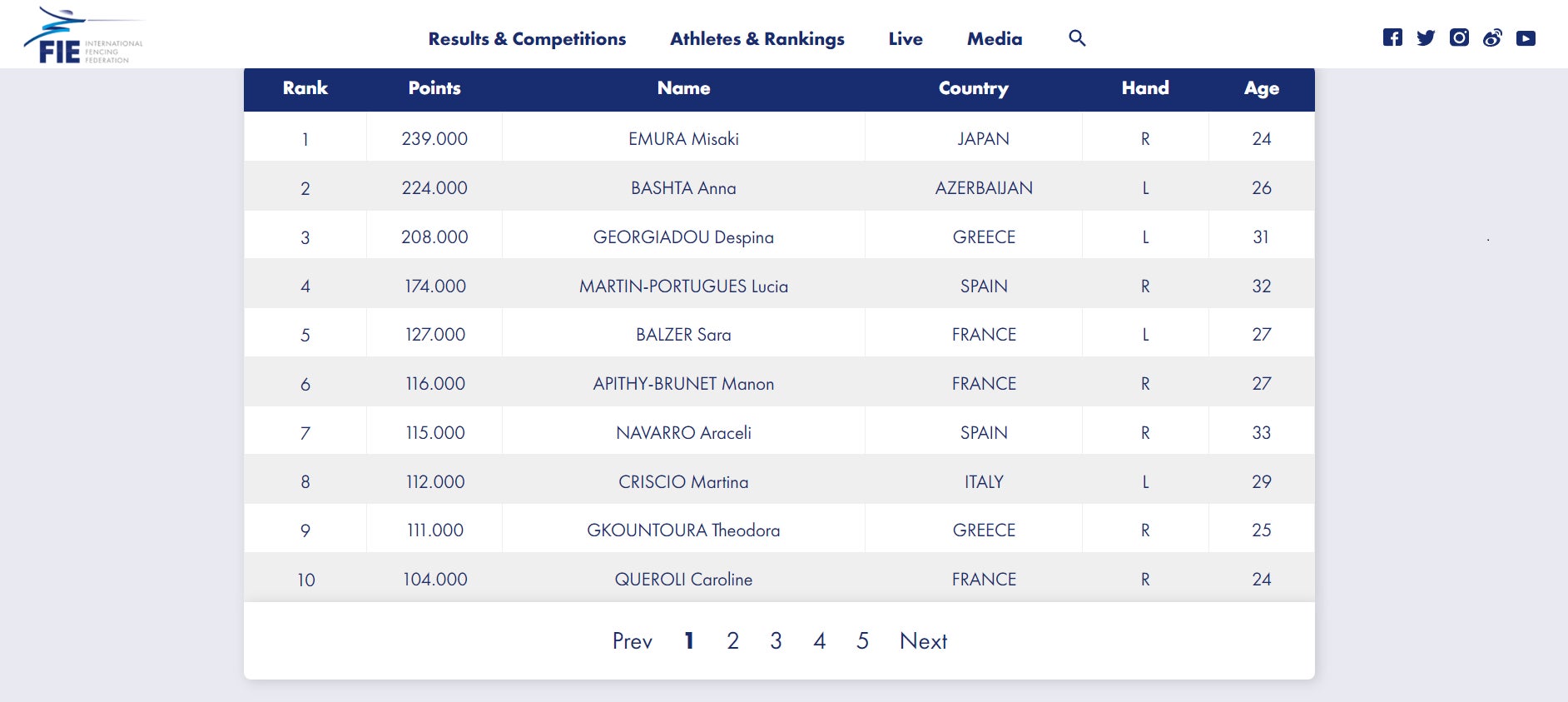Screen dimensions: 1568x702
Task: Click the Points column header
Action: (434, 88)
